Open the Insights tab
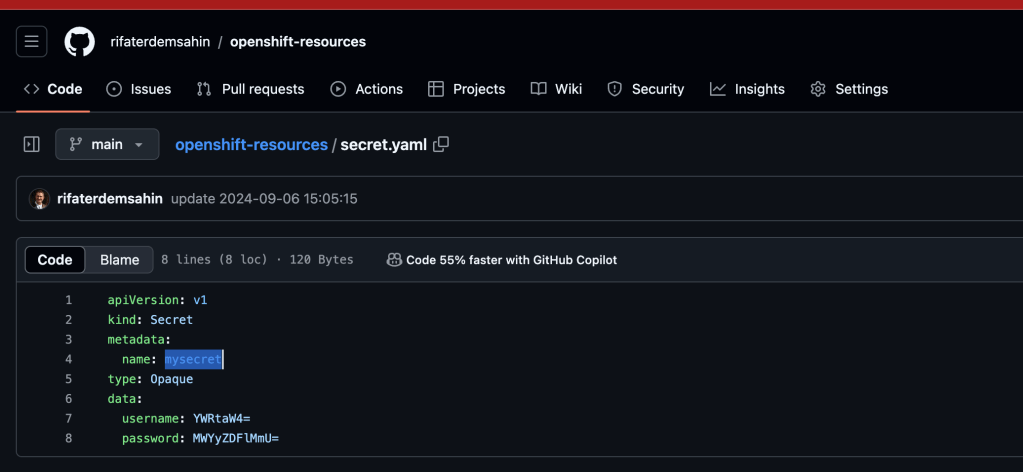This screenshot has width=1023, height=472. coord(748,89)
